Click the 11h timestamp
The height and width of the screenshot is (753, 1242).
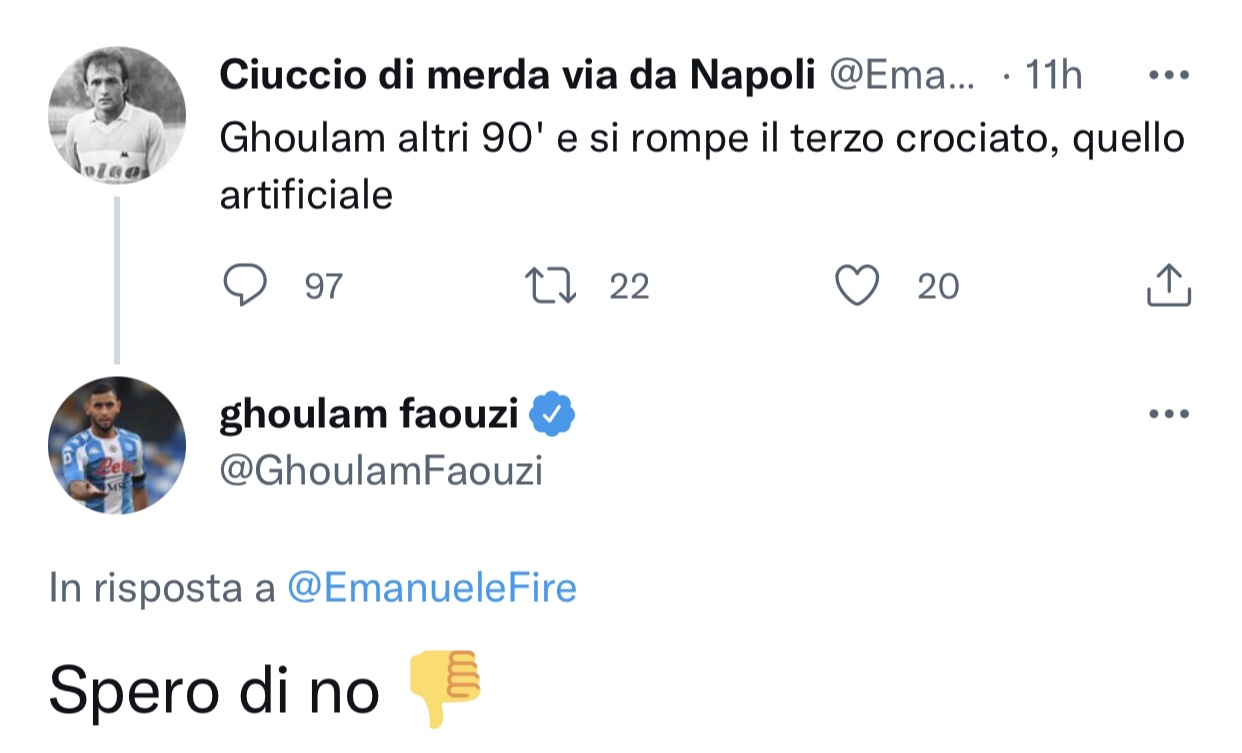pos(1053,75)
